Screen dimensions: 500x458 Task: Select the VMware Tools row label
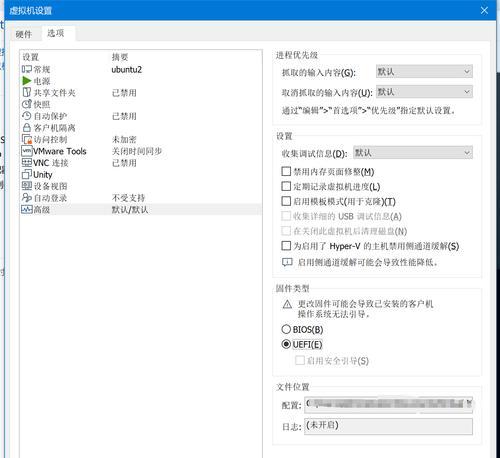(60, 151)
